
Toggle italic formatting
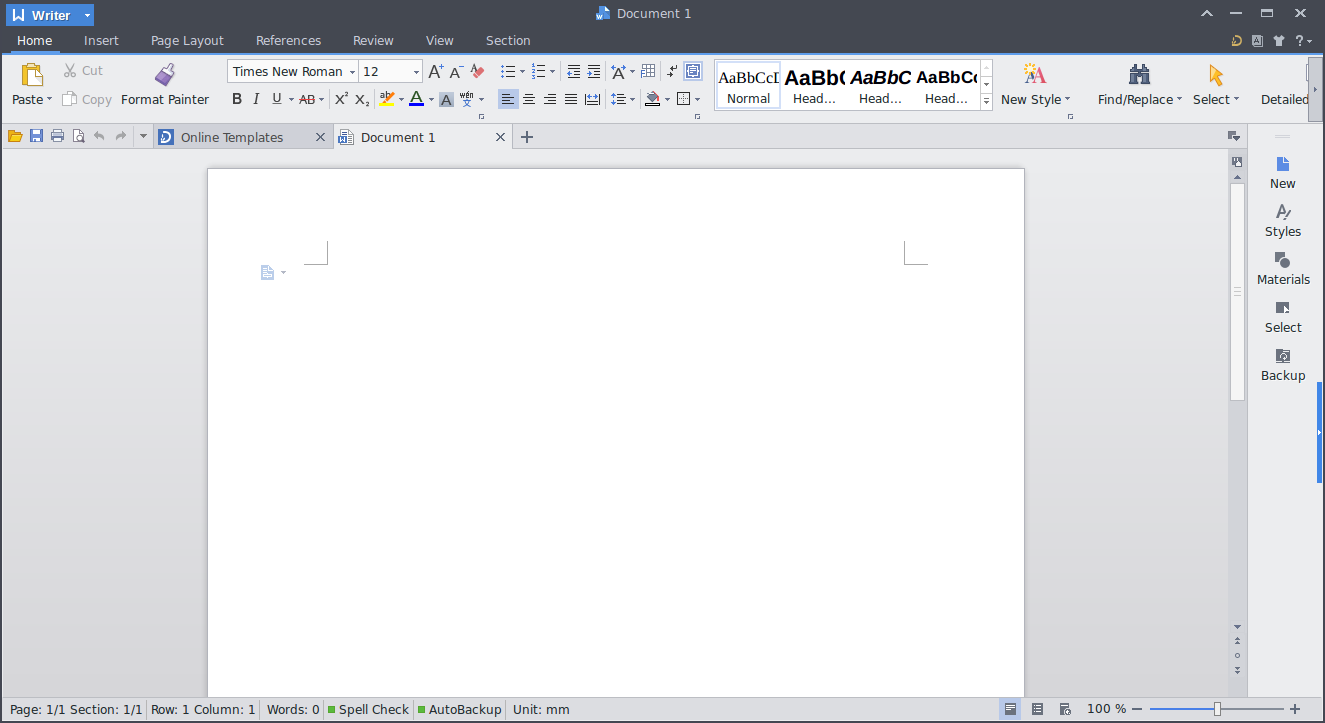click(256, 99)
